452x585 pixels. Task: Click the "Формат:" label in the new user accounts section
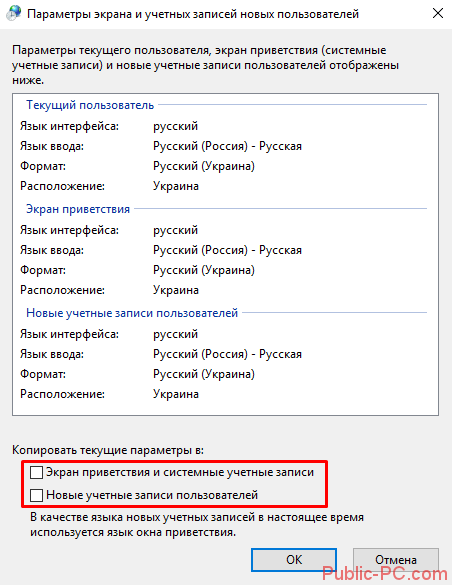43,374
